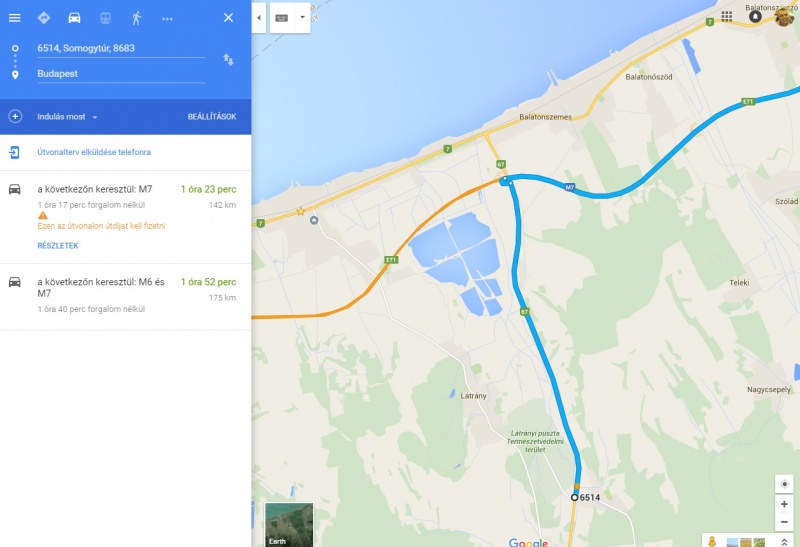This screenshot has width=800, height=547.
Task: Select walking travel mode
Action: [x=136, y=18]
